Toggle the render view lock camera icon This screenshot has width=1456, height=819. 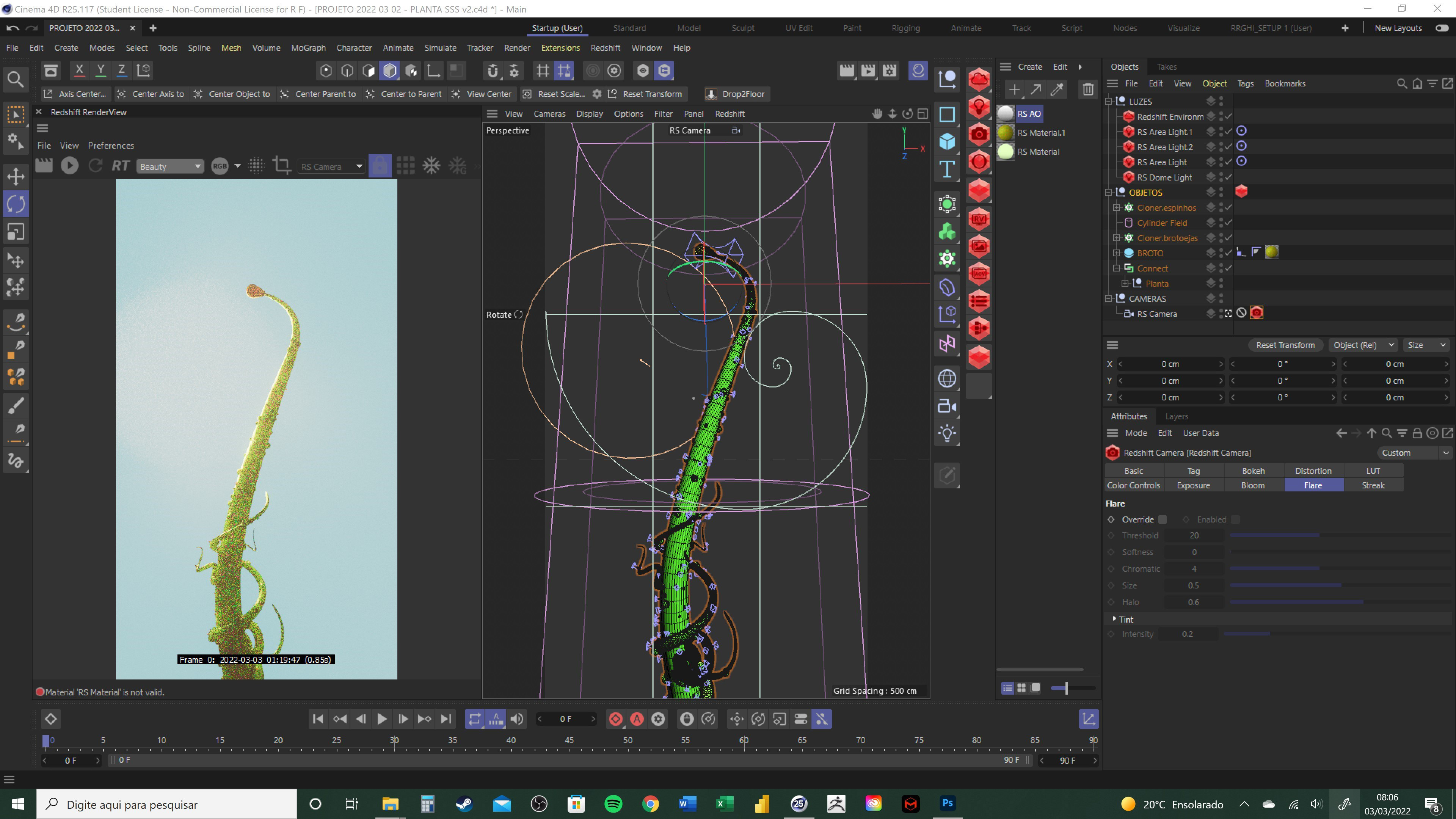coord(380,166)
